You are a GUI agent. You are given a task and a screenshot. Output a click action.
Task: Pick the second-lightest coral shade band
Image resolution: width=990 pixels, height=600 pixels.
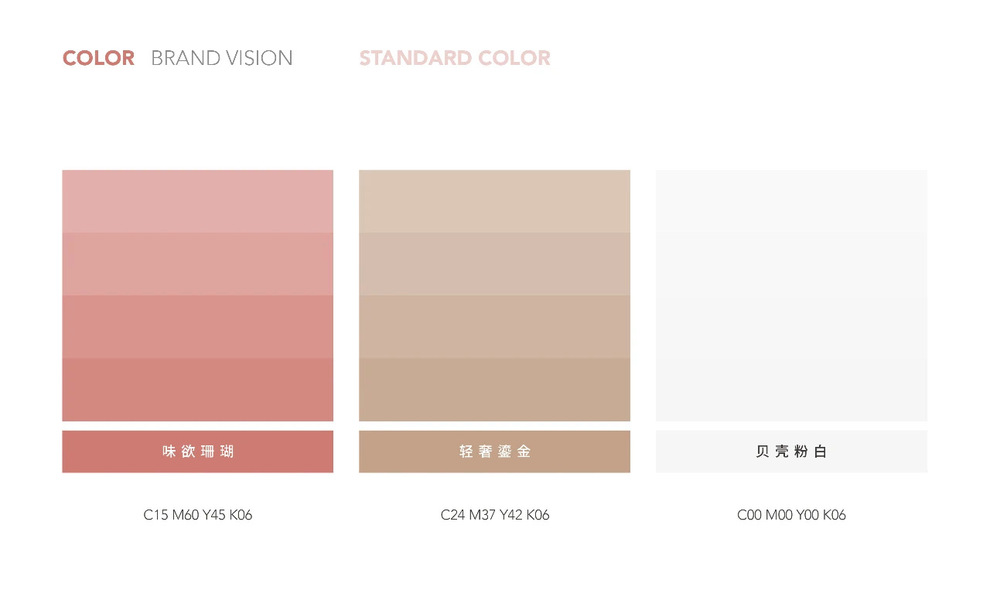(x=197, y=264)
